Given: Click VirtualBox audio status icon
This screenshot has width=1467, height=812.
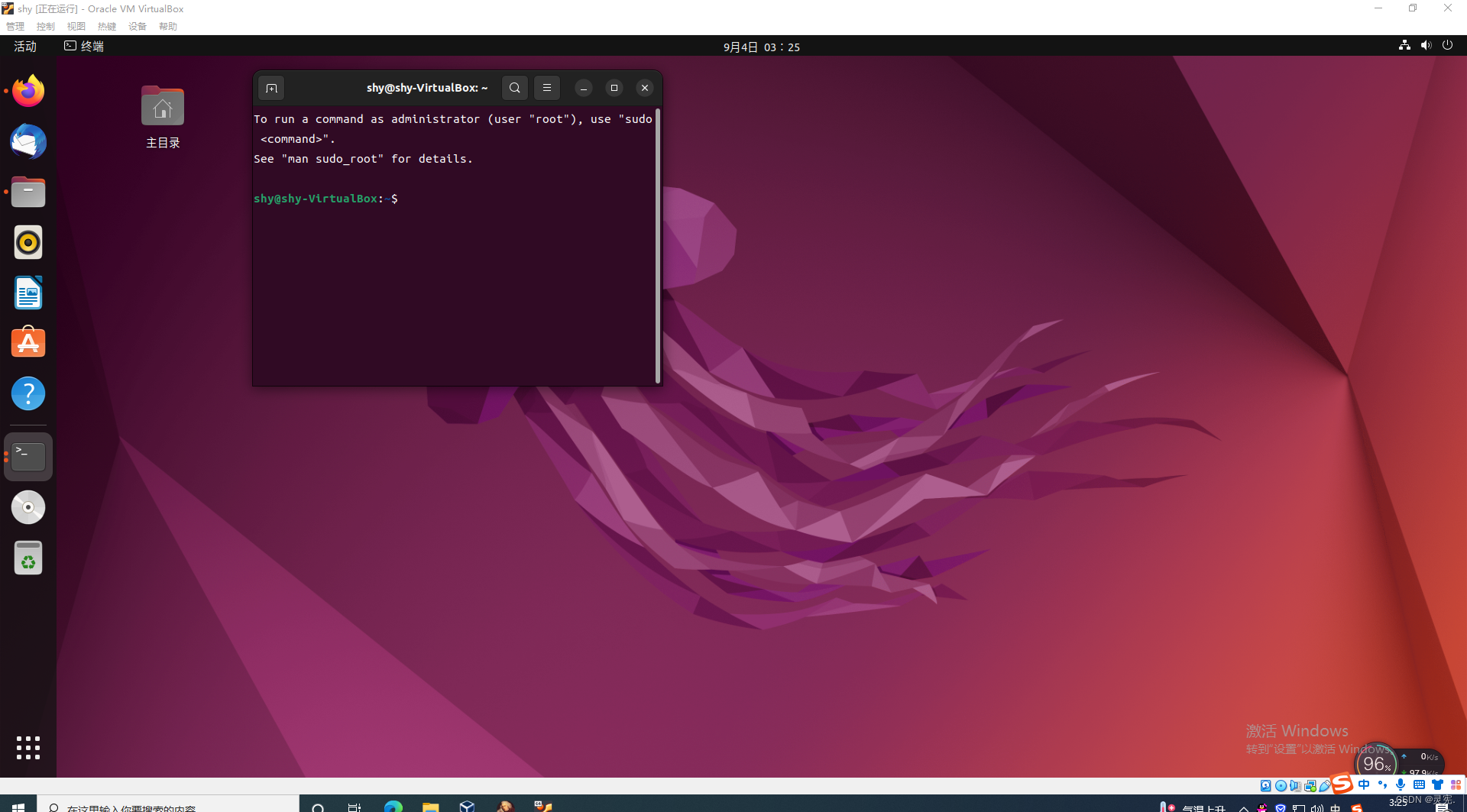Looking at the screenshot, I should coord(1295,785).
